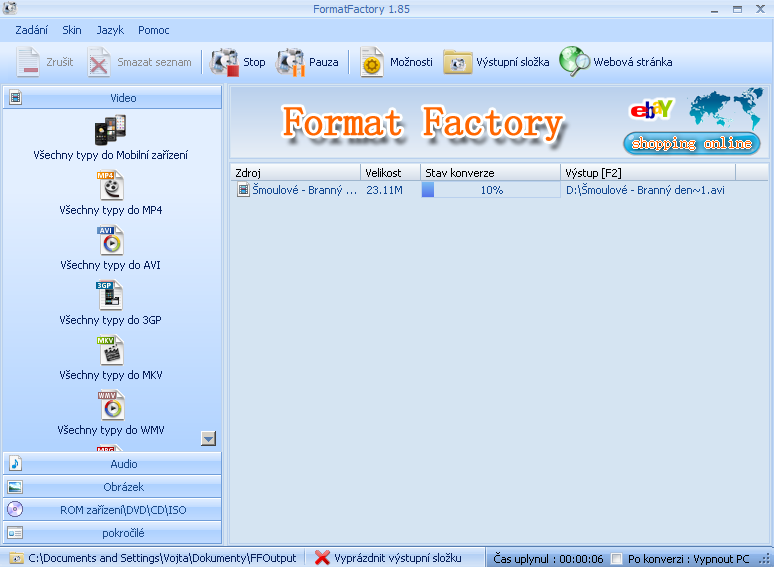The image size is (774, 567).
Task: Select the Mobilní zařízení phones icon
Action: [x=111, y=130]
